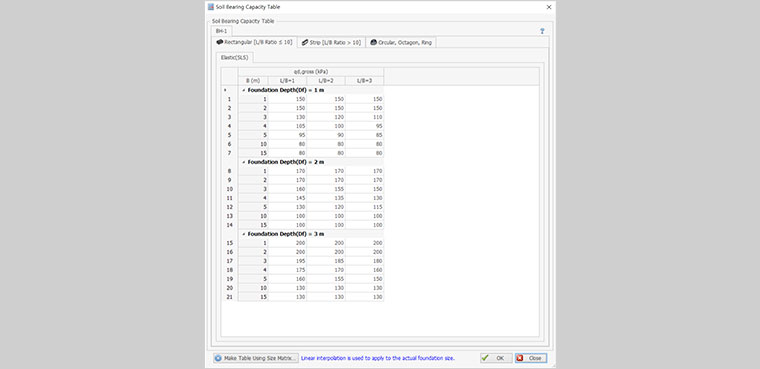Close the Soil Bearing Capacity Table window

pos(549,7)
